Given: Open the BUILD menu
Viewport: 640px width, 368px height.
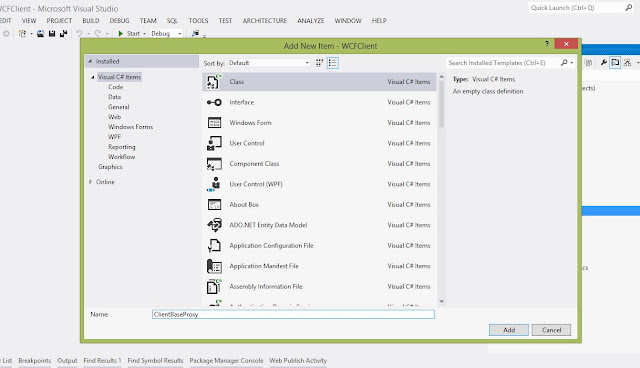Looking at the screenshot, I should pos(91,20).
